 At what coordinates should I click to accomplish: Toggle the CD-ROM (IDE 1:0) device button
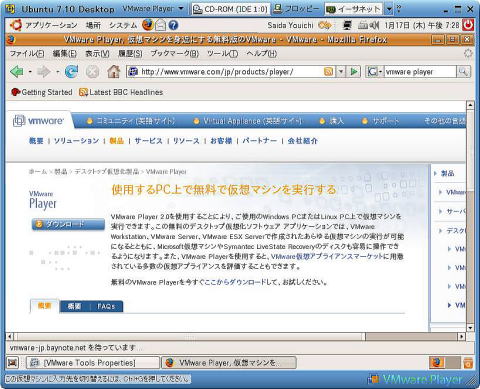(x=231, y=9)
